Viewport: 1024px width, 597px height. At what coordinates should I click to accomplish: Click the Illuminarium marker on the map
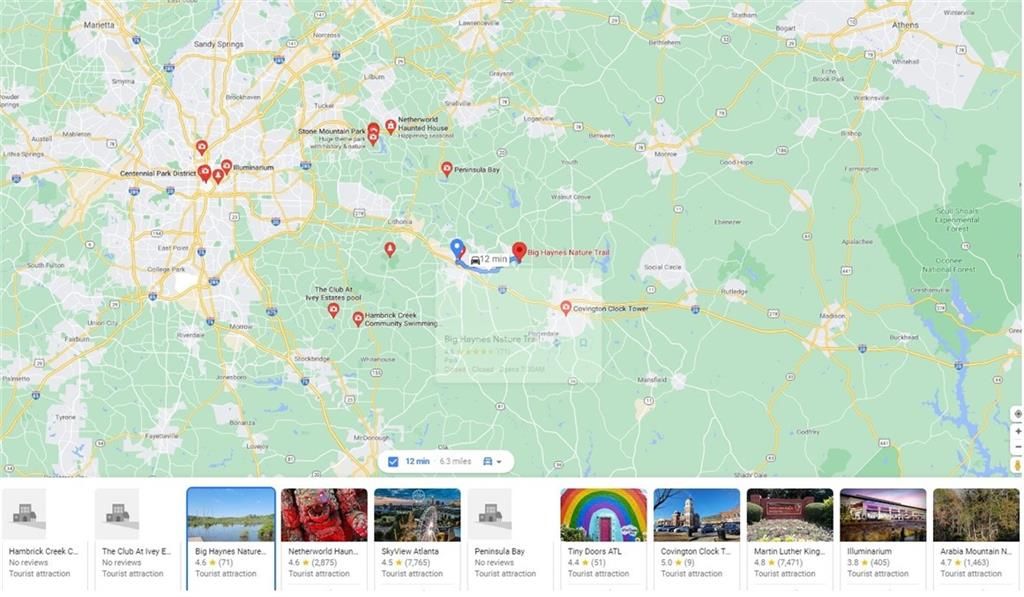click(x=227, y=167)
